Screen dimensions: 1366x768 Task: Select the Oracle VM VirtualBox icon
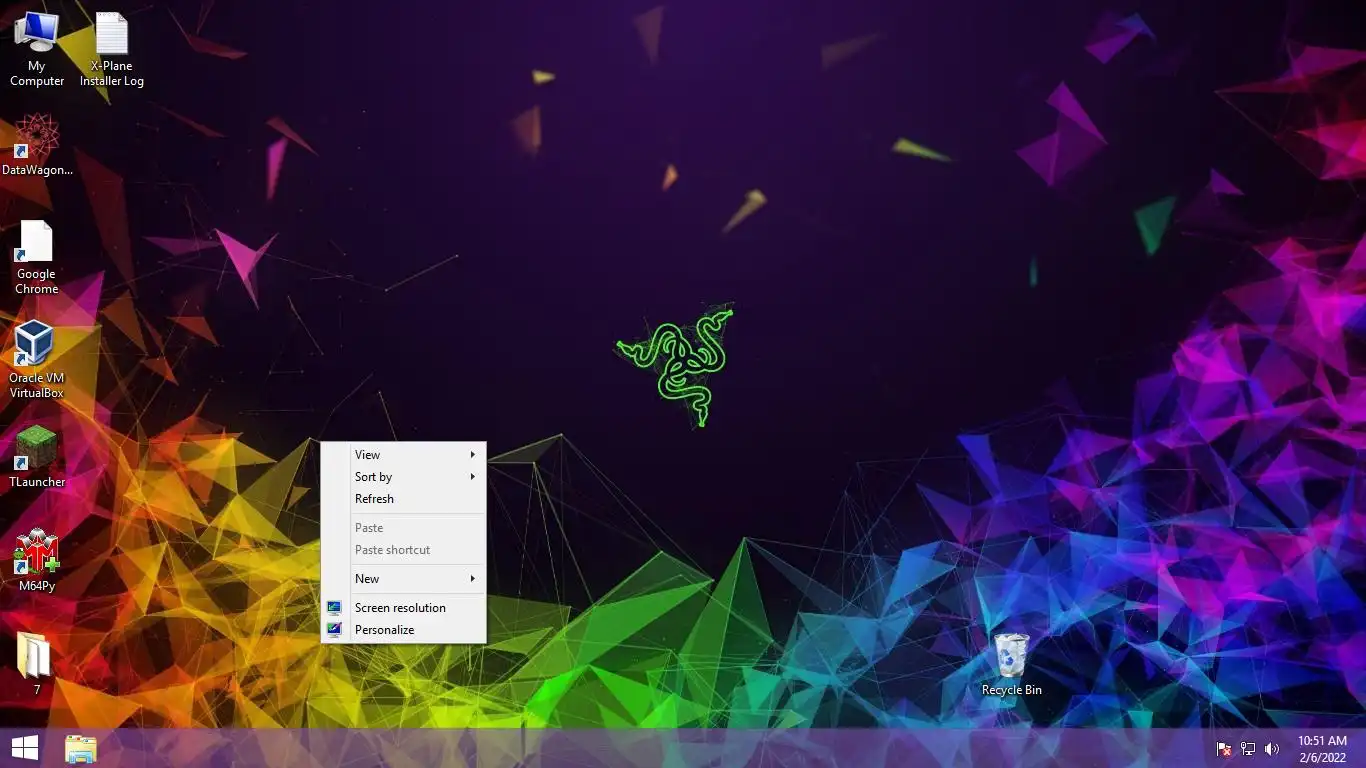[37, 360]
